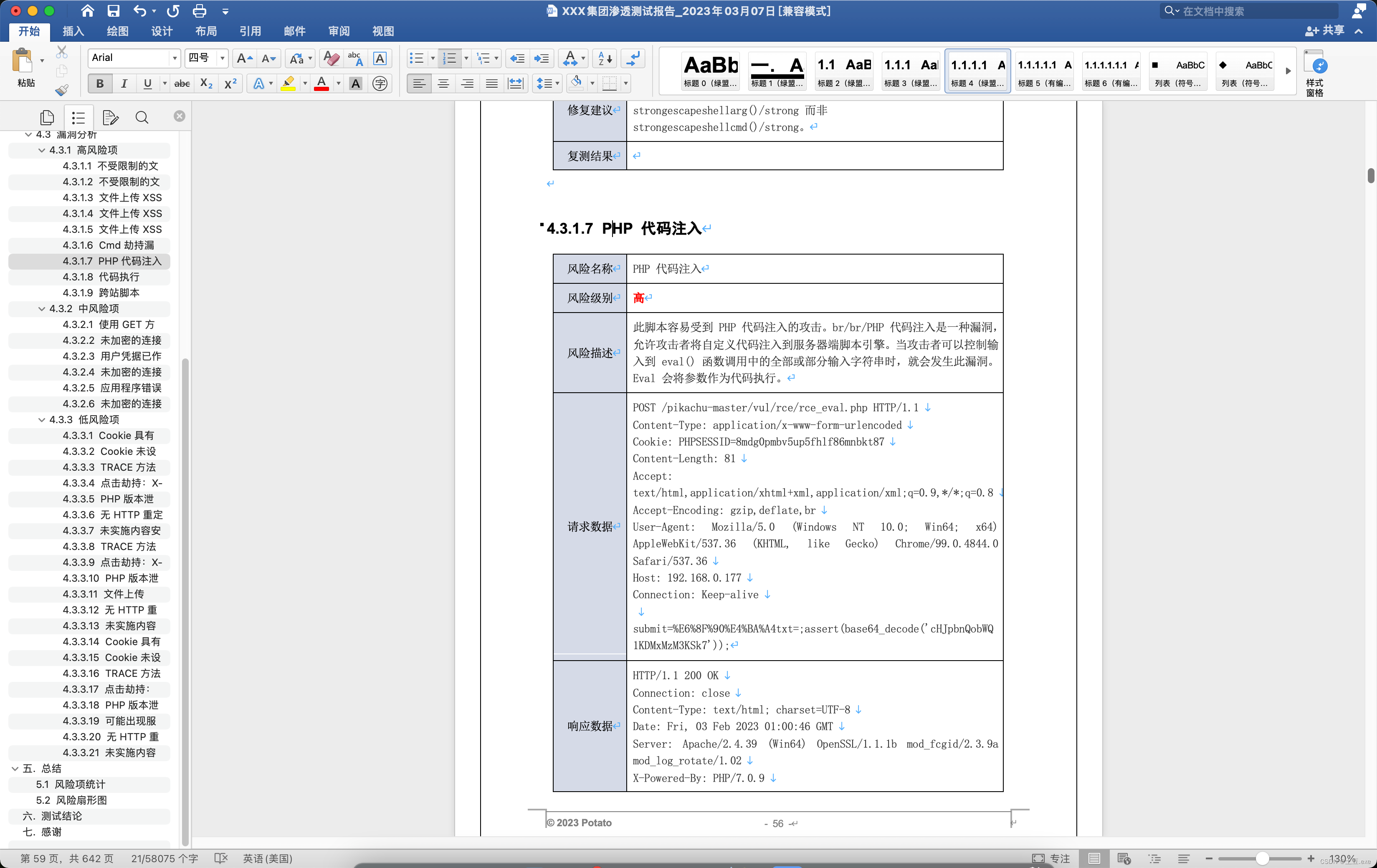Save the document with floppy icon
This screenshot has height=868, width=1377.
113,11
